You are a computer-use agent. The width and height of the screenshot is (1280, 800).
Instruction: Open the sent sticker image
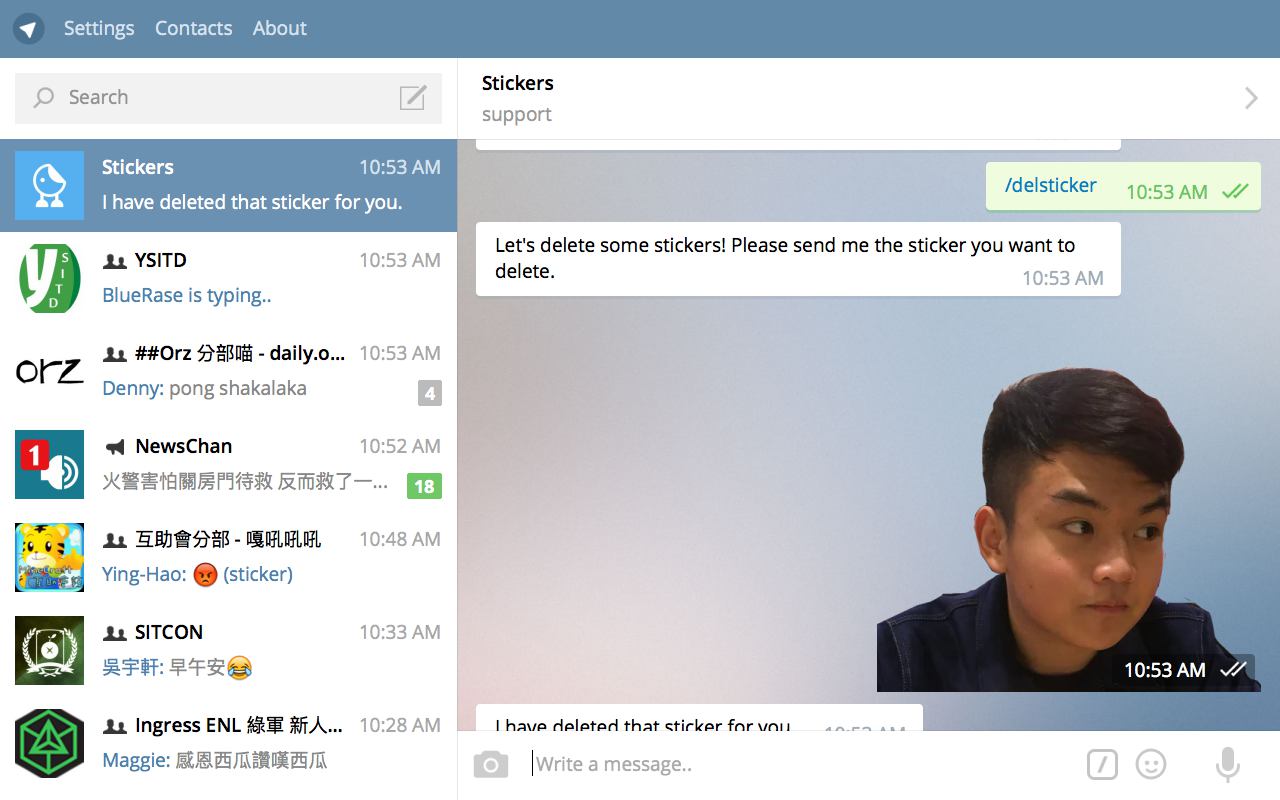[1068, 529]
